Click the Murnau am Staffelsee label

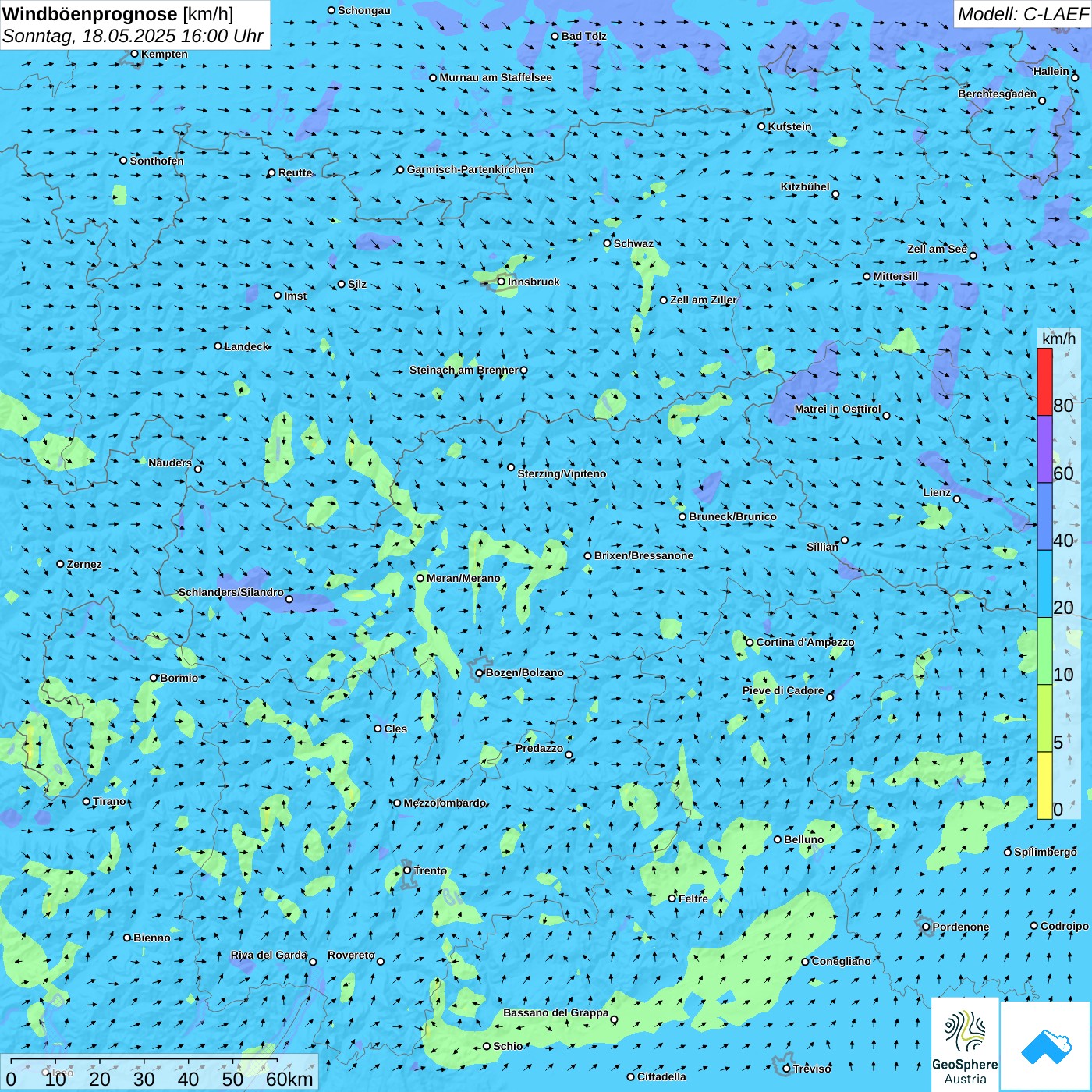(x=496, y=77)
